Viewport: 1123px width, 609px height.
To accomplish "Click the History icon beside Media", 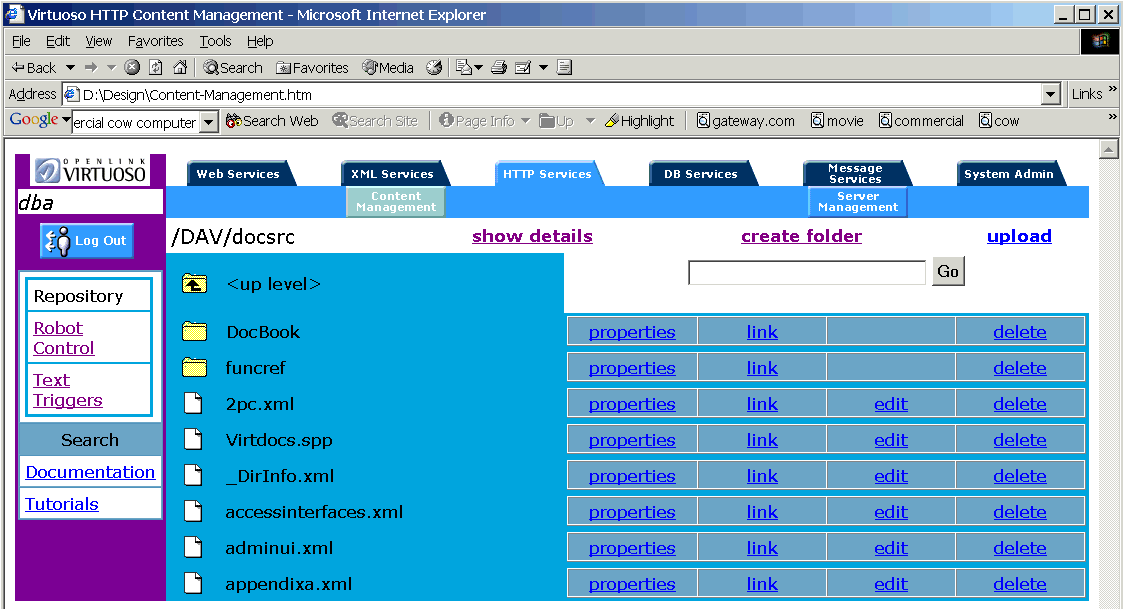I will 434,68.
